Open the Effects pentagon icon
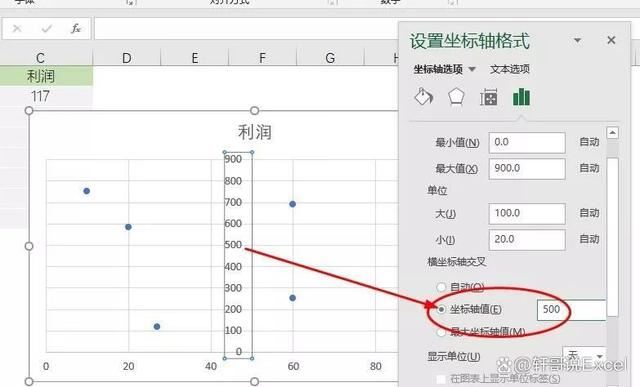This screenshot has width=640, height=387. 456,97
